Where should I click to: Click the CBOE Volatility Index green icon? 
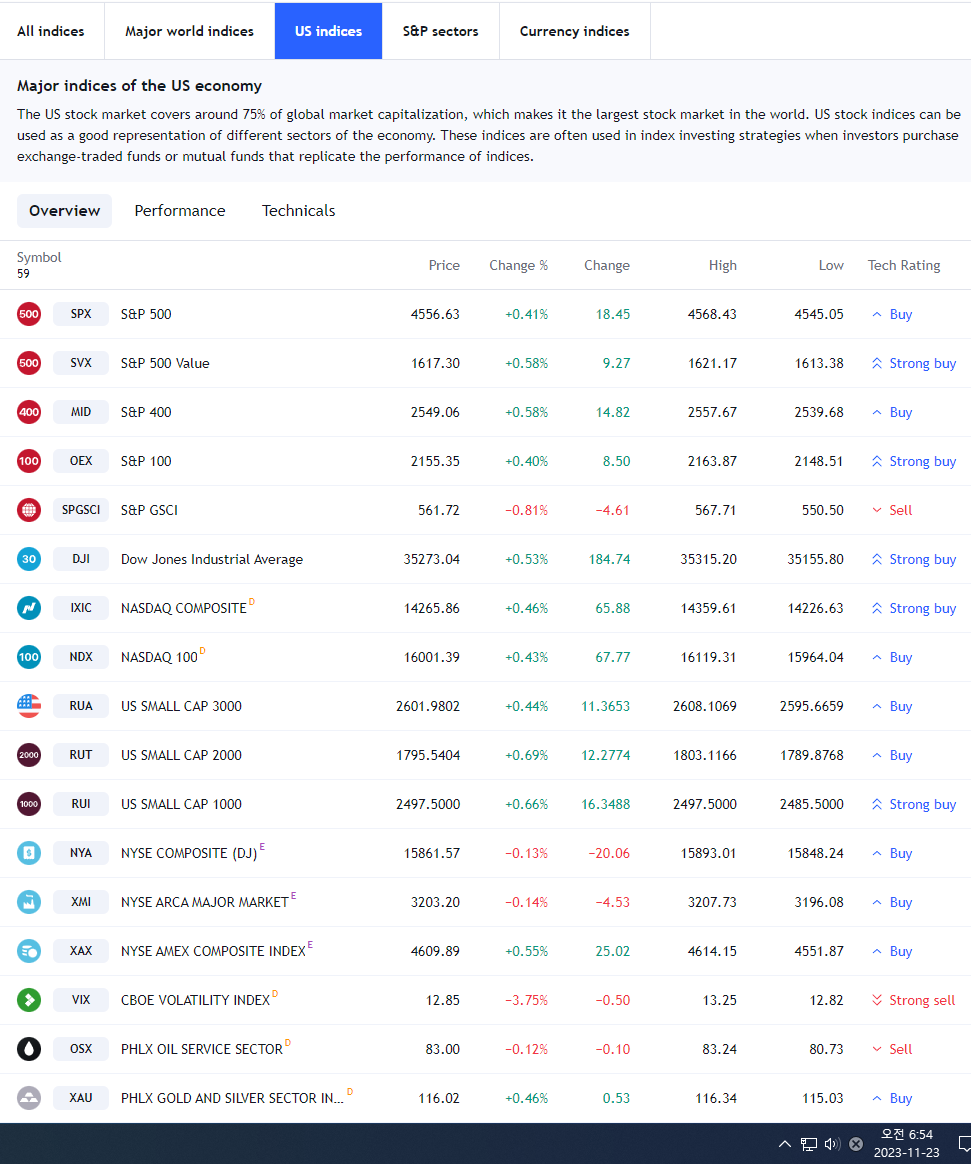(x=29, y=1000)
